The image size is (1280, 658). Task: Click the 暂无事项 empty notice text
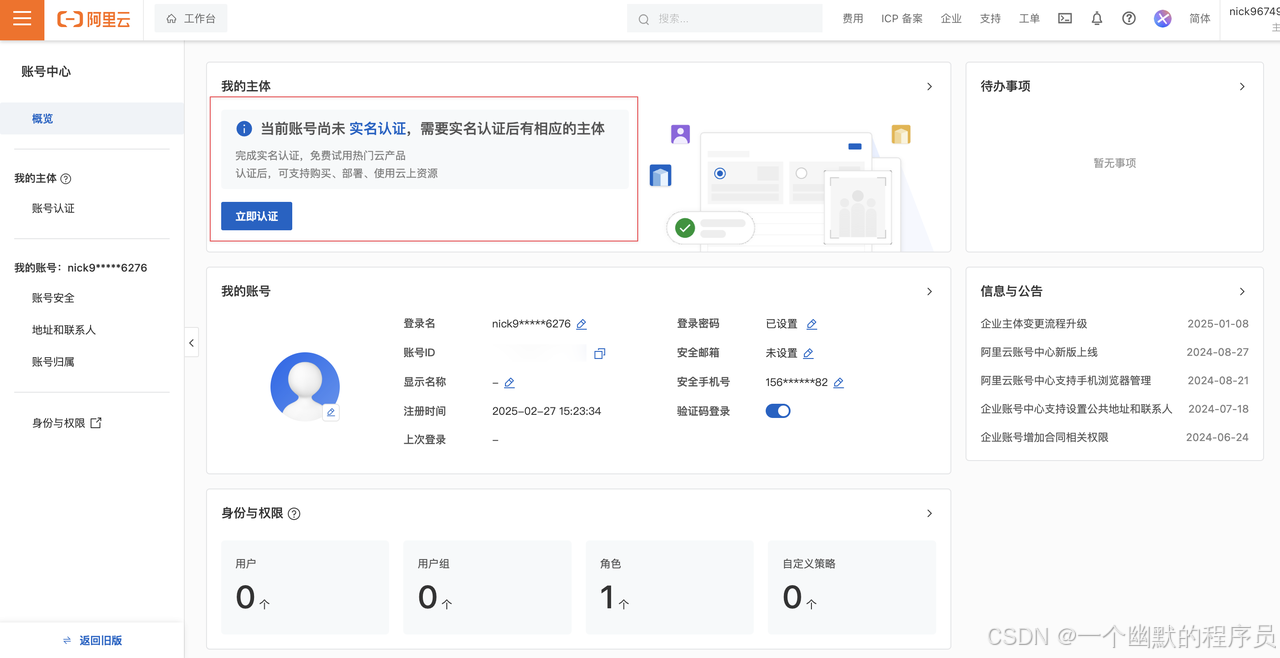point(1114,163)
